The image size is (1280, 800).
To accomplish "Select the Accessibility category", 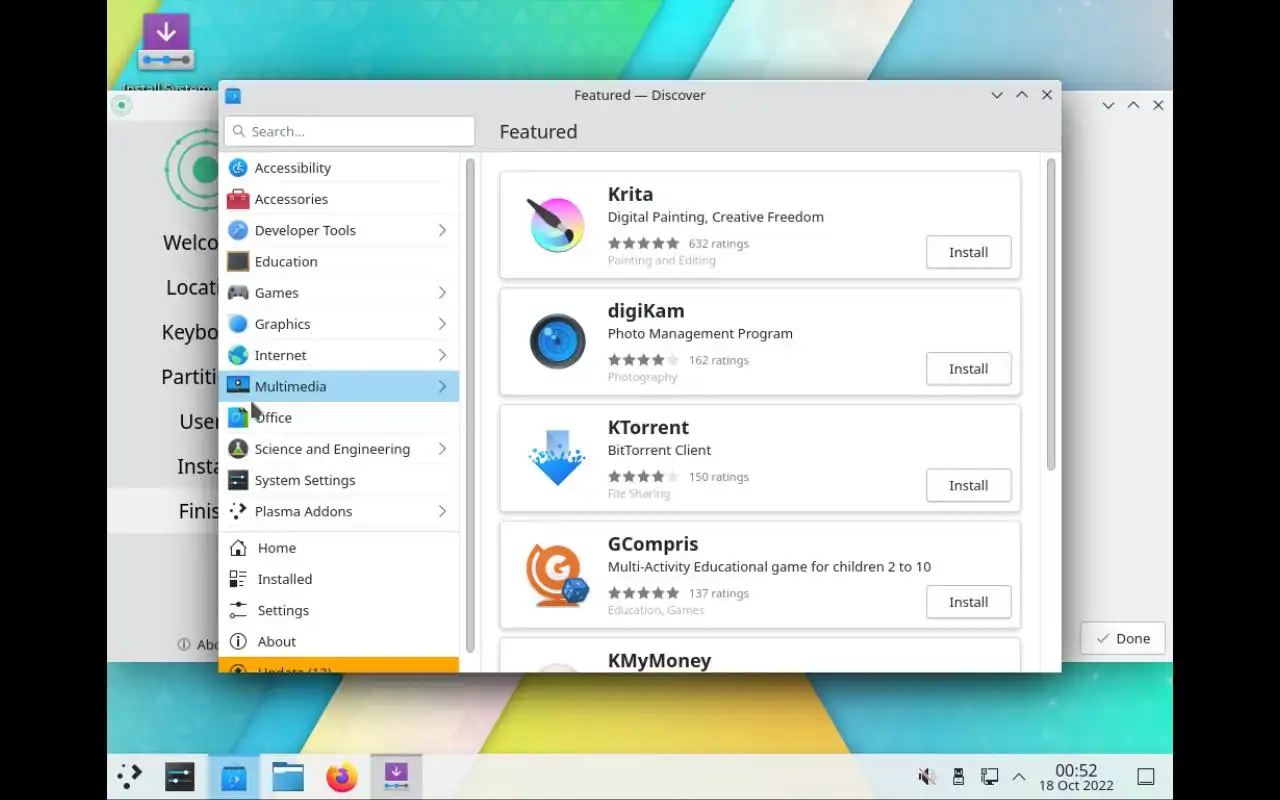I will click(x=339, y=168).
